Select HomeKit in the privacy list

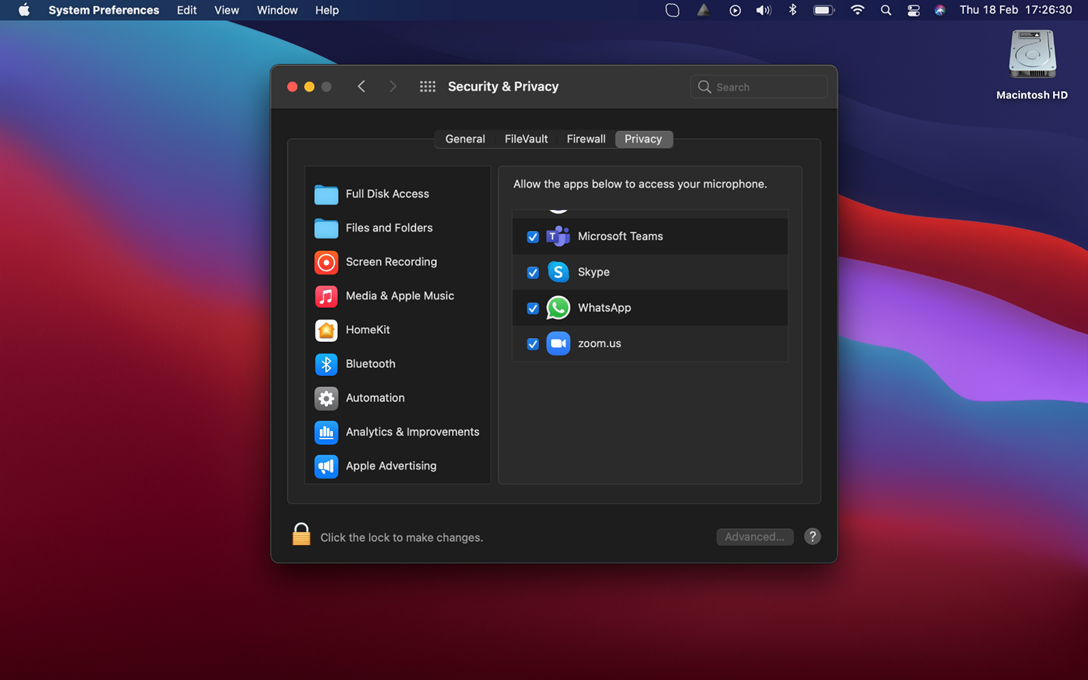click(367, 330)
